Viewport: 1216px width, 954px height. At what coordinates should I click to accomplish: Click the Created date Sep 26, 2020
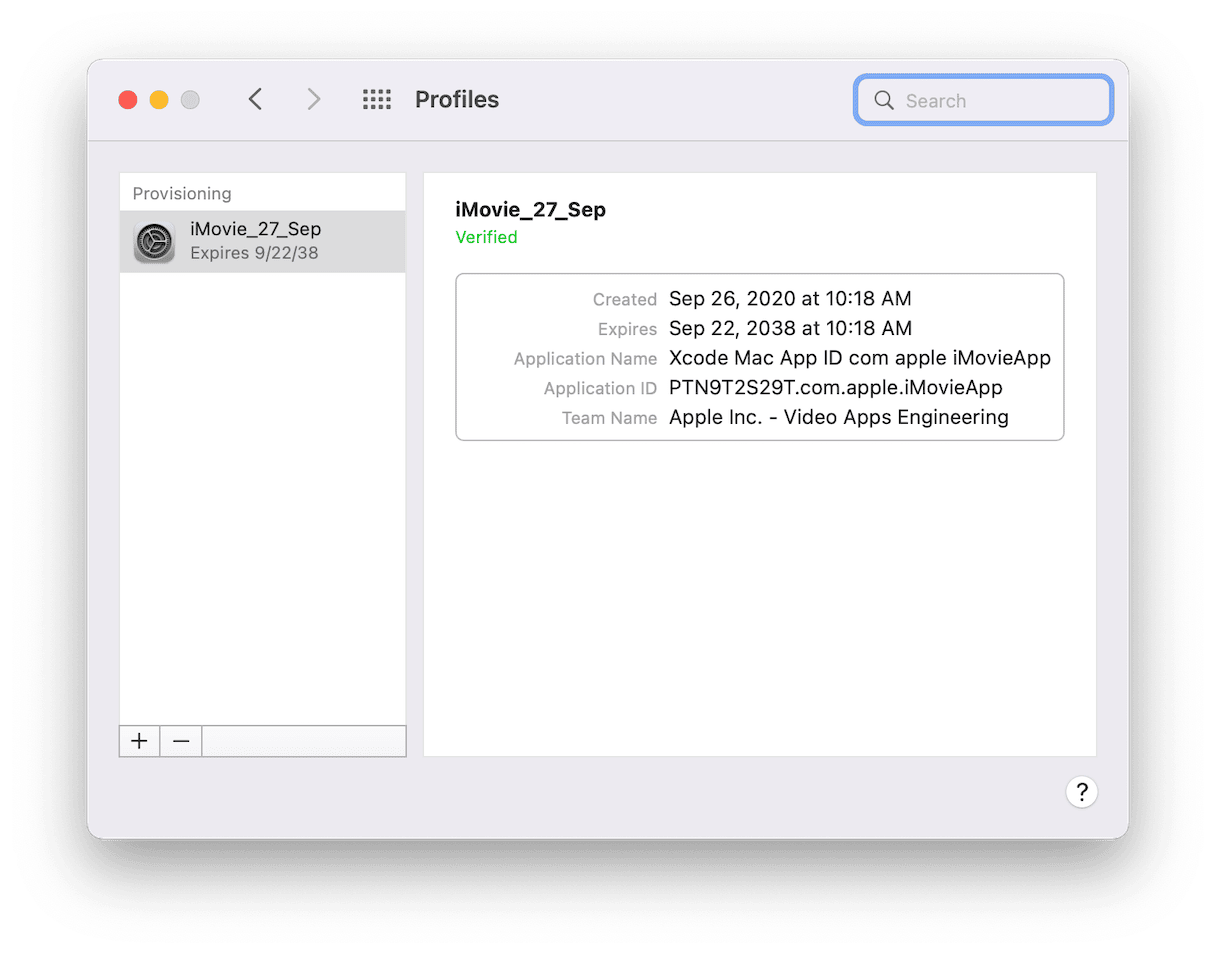tap(790, 299)
